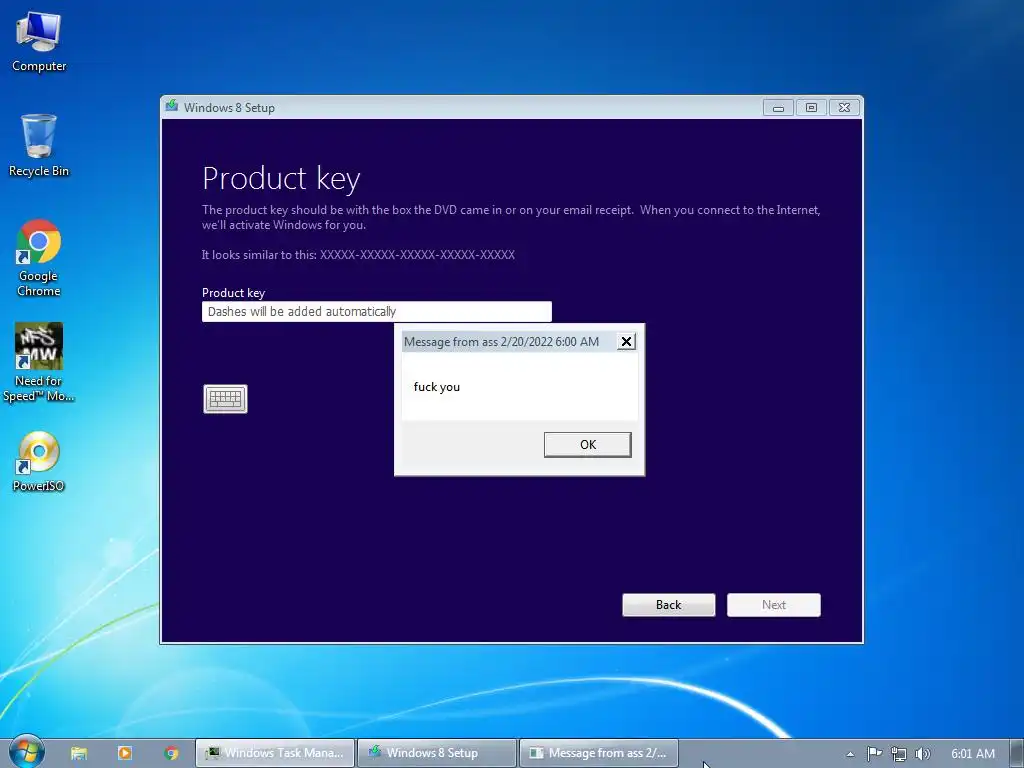Launch Chrome from the taskbar pin

point(171,753)
